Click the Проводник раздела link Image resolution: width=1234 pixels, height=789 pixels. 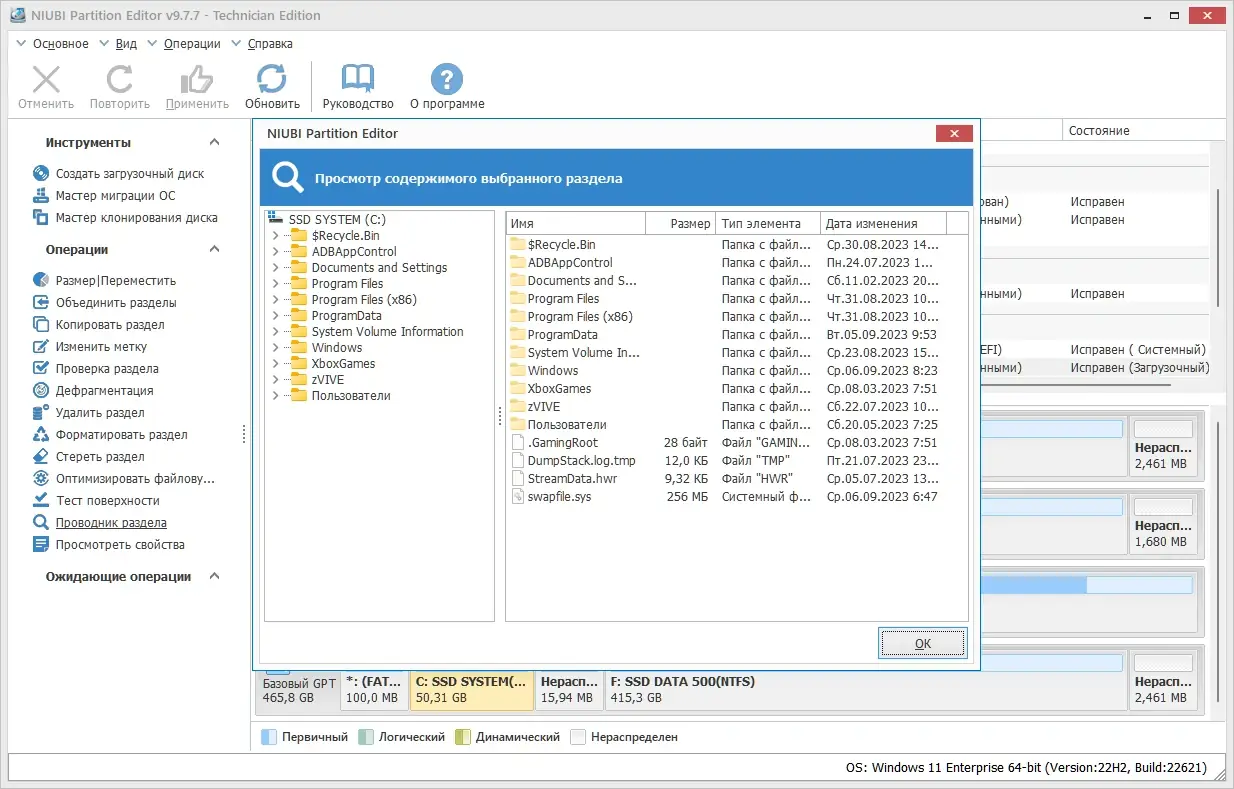click(x=111, y=523)
